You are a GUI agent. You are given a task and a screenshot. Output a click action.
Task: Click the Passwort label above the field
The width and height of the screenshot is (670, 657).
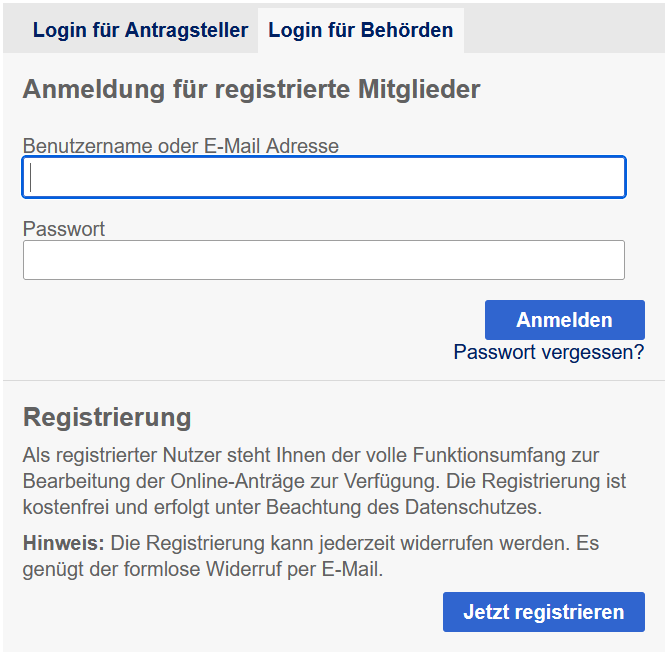coord(64,229)
